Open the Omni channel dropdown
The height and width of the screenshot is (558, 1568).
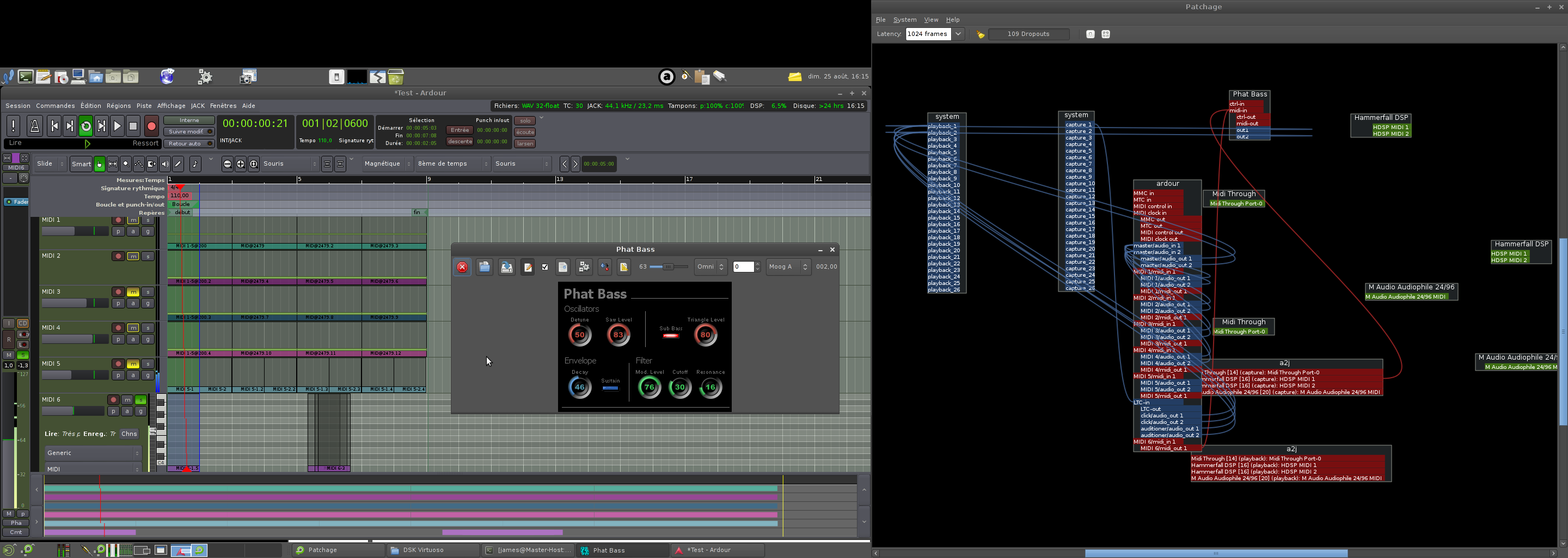pyautogui.click(x=710, y=267)
